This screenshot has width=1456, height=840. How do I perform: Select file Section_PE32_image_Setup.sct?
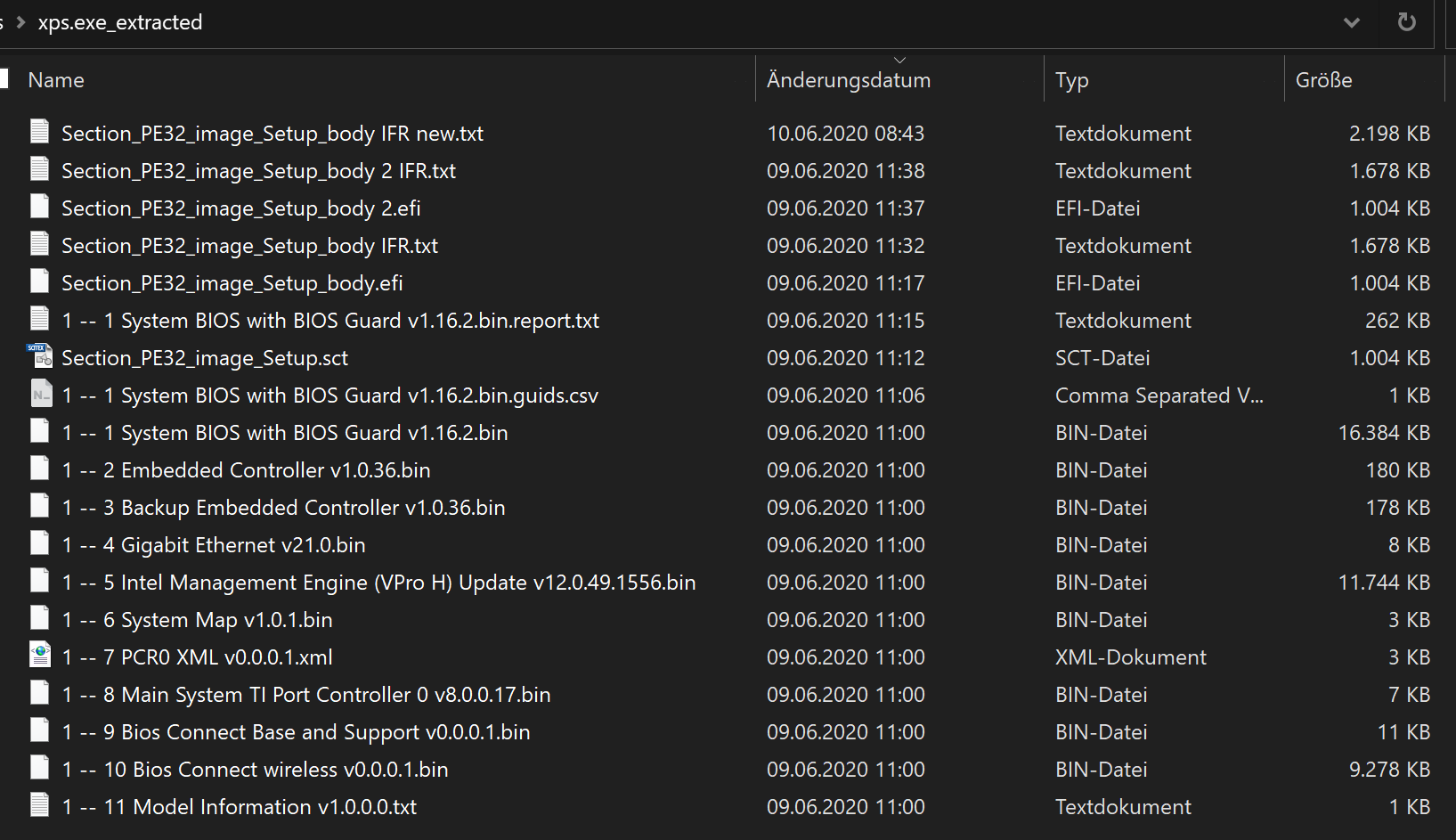coord(205,358)
